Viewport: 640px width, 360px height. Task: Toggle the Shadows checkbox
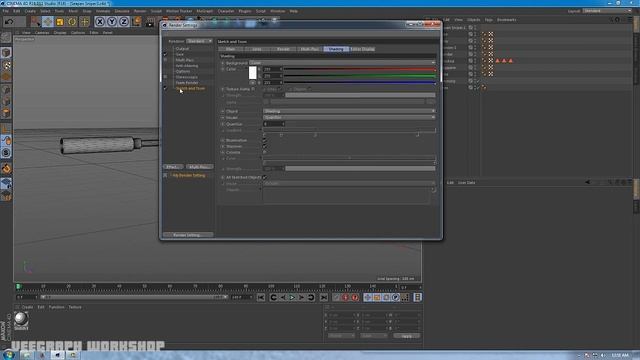(265, 147)
